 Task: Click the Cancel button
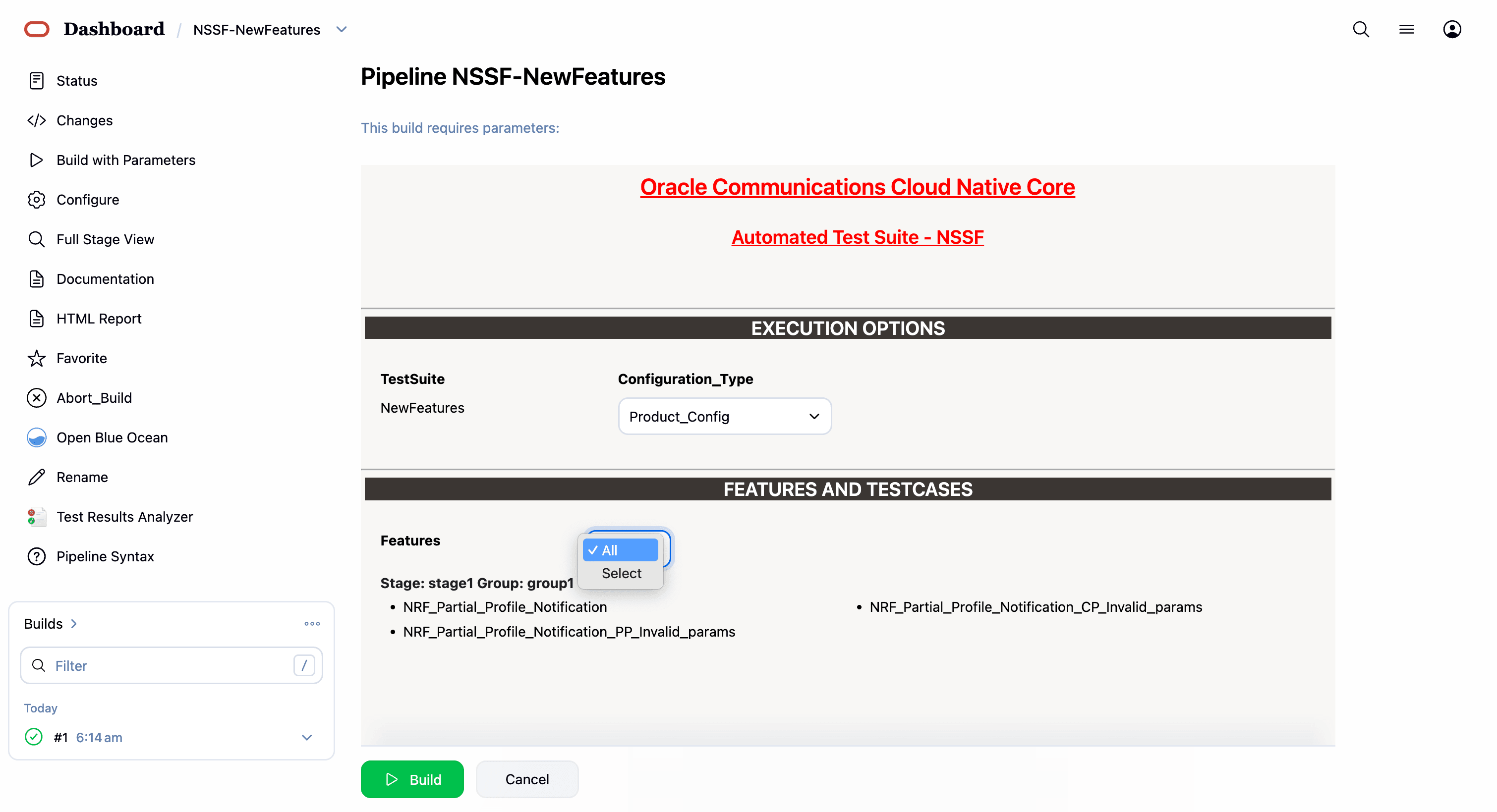click(x=527, y=779)
